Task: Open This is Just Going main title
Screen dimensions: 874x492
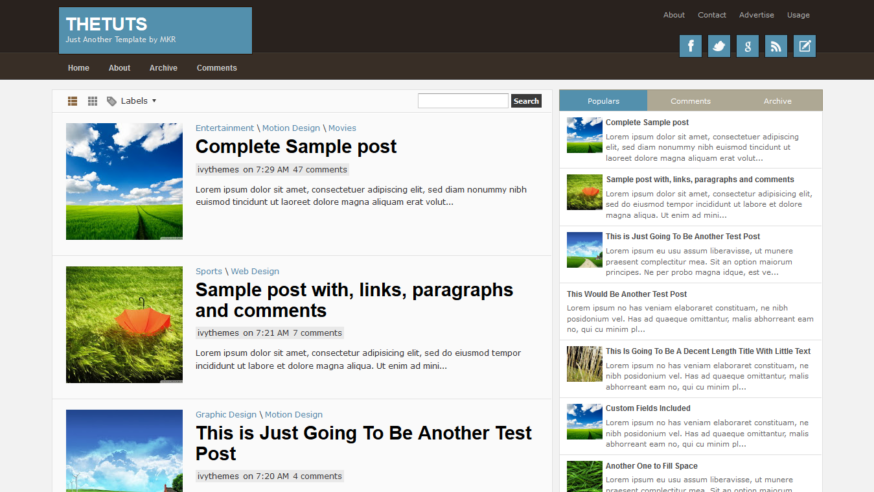Action: click(x=363, y=443)
